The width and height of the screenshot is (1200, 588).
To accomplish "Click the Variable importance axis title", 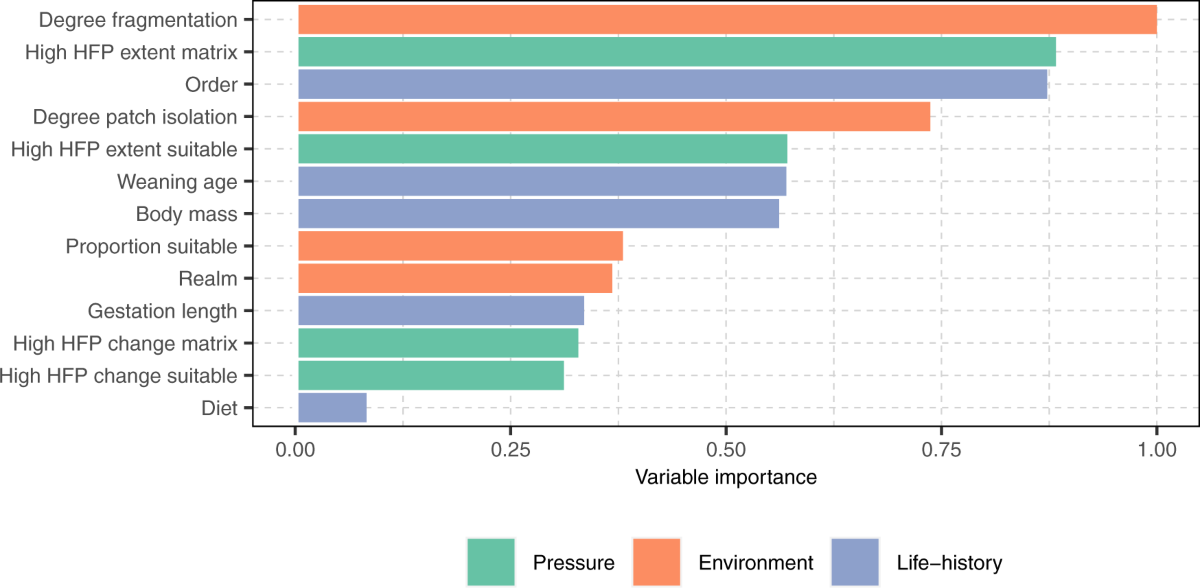I will [726, 477].
